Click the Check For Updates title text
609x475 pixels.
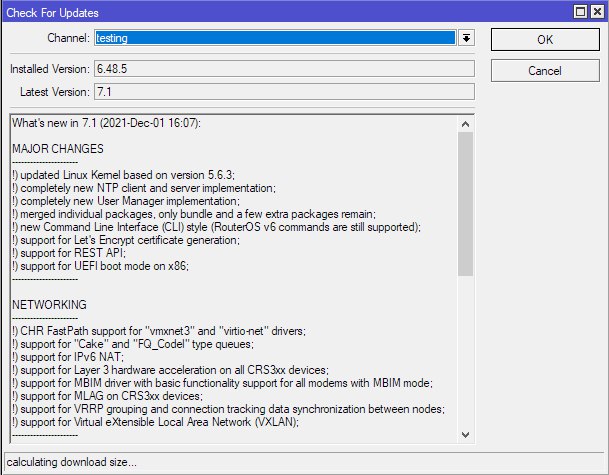point(52,13)
